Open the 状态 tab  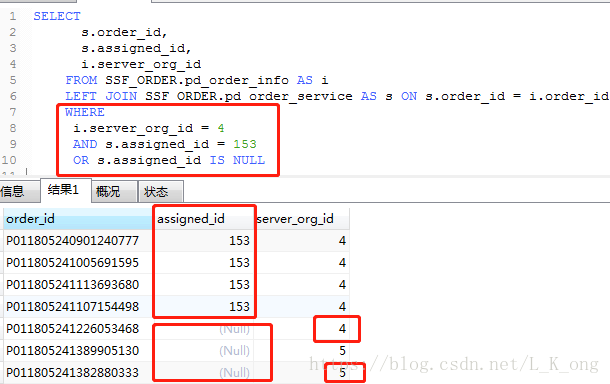point(160,191)
